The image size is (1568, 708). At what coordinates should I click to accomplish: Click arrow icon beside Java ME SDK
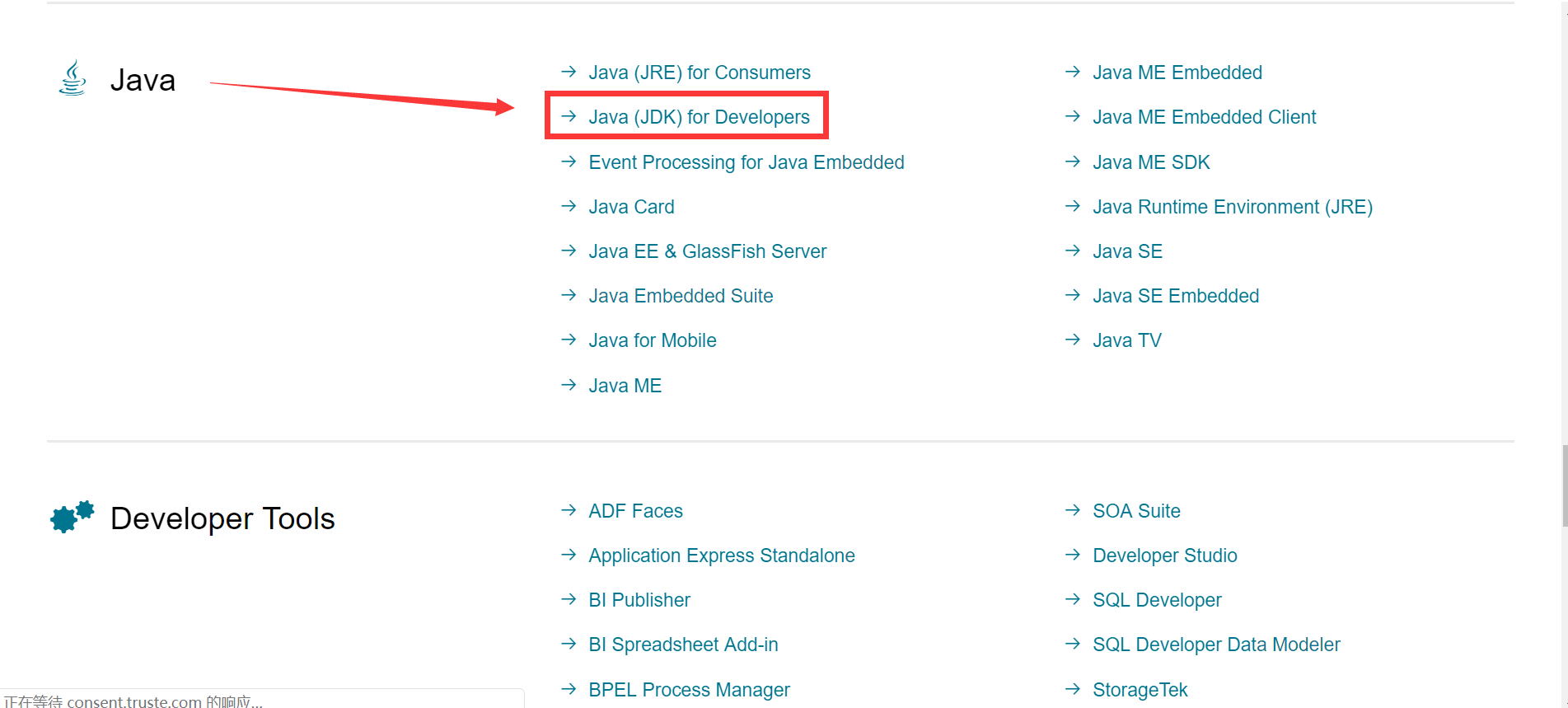click(1072, 162)
